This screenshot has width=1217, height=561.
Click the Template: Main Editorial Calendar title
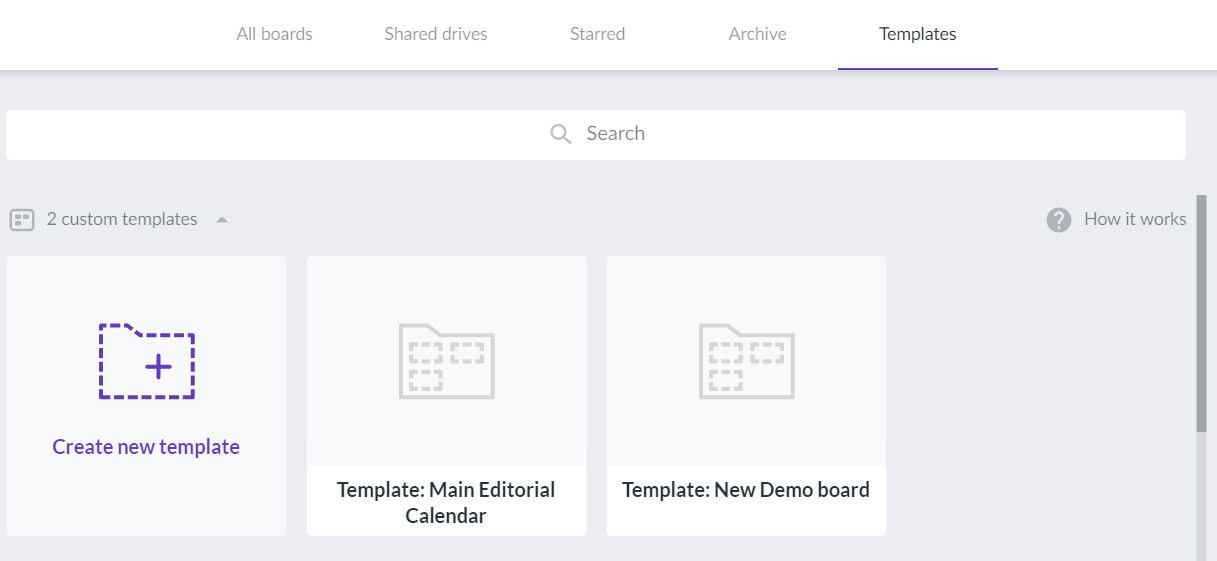[x=446, y=503]
